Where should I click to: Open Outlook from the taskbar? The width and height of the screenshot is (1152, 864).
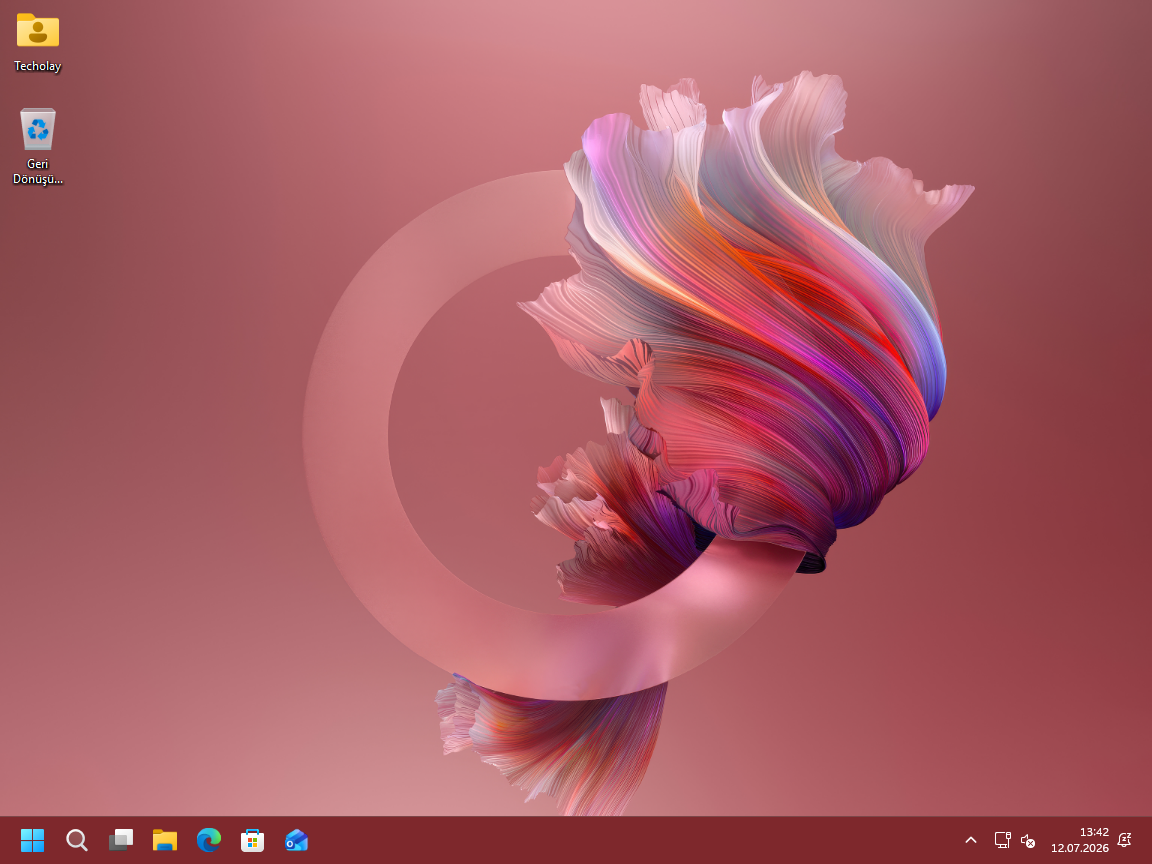click(296, 840)
